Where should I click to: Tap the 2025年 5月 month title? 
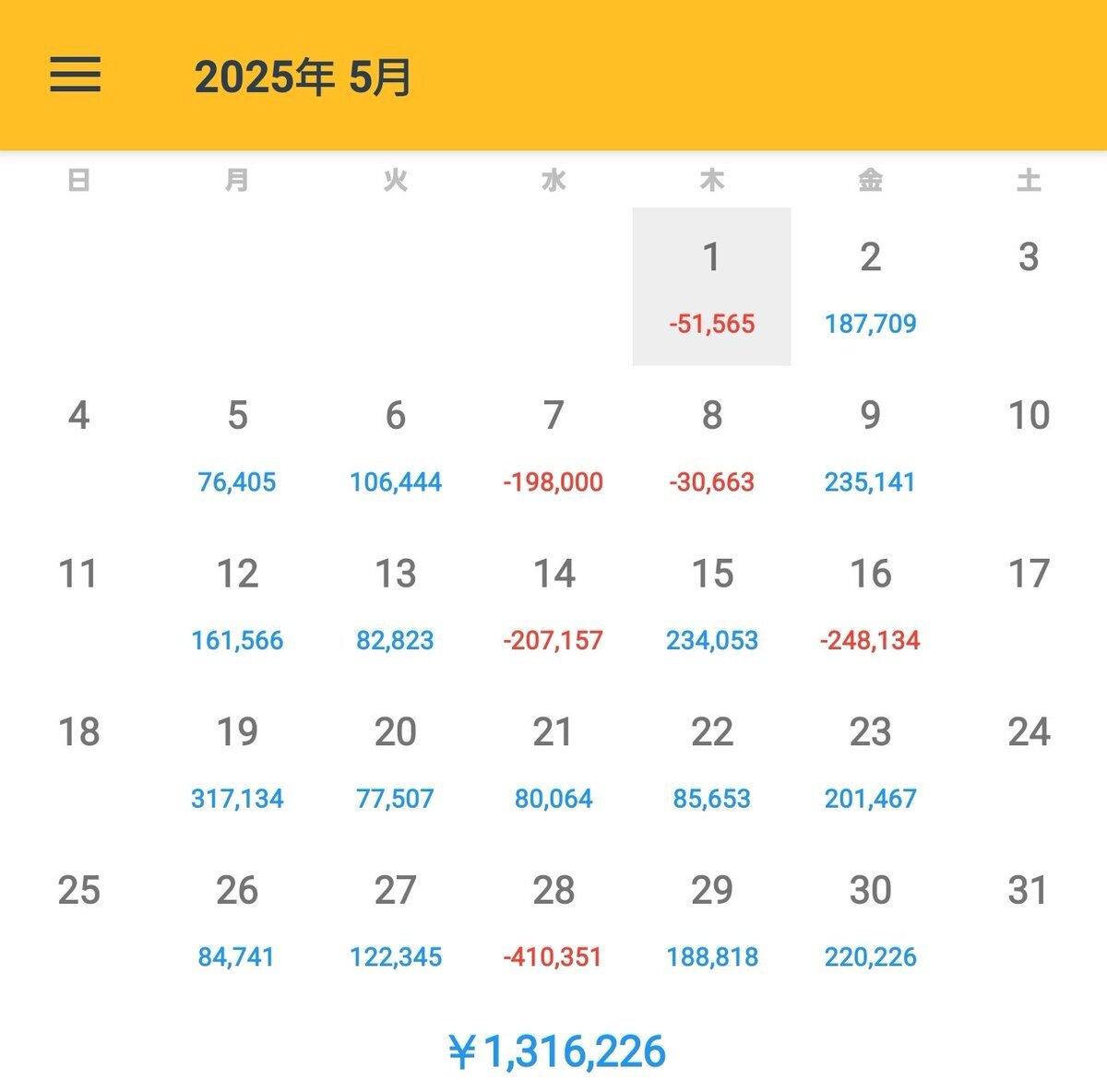click(x=303, y=77)
